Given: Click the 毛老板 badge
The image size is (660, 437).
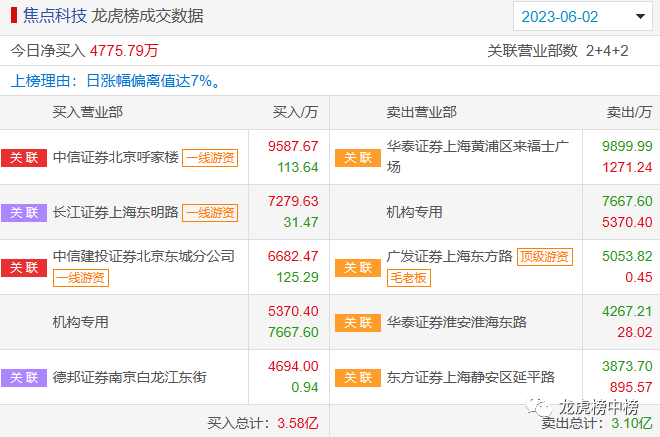Looking at the screenshot, I should click(409, 278).
